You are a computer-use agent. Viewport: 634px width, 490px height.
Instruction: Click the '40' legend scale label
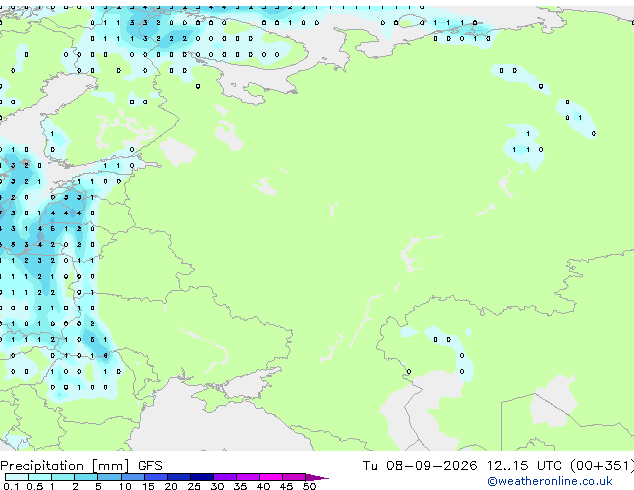[263, 486]
